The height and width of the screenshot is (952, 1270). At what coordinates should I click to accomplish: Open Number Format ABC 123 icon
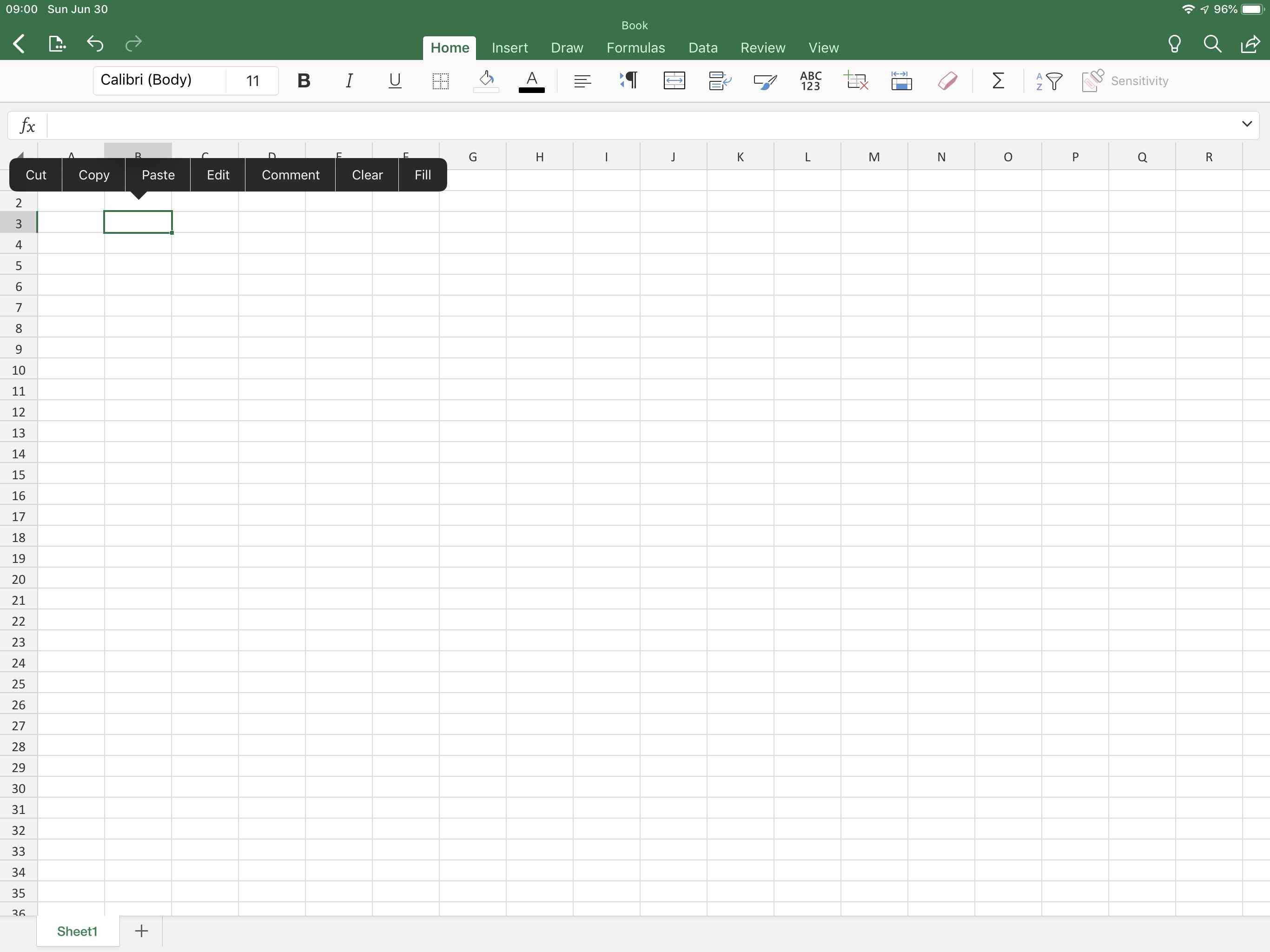click(811, 81)
